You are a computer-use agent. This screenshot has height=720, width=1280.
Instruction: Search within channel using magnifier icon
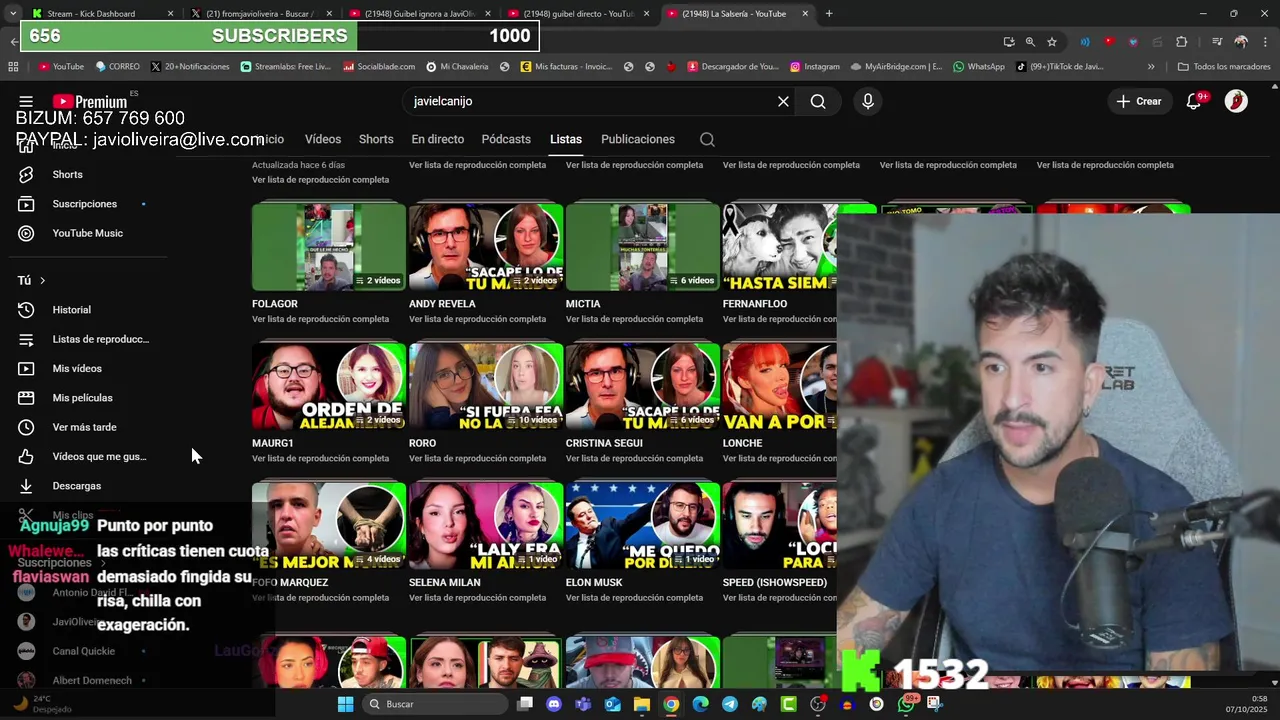click(x=707, y=139)
